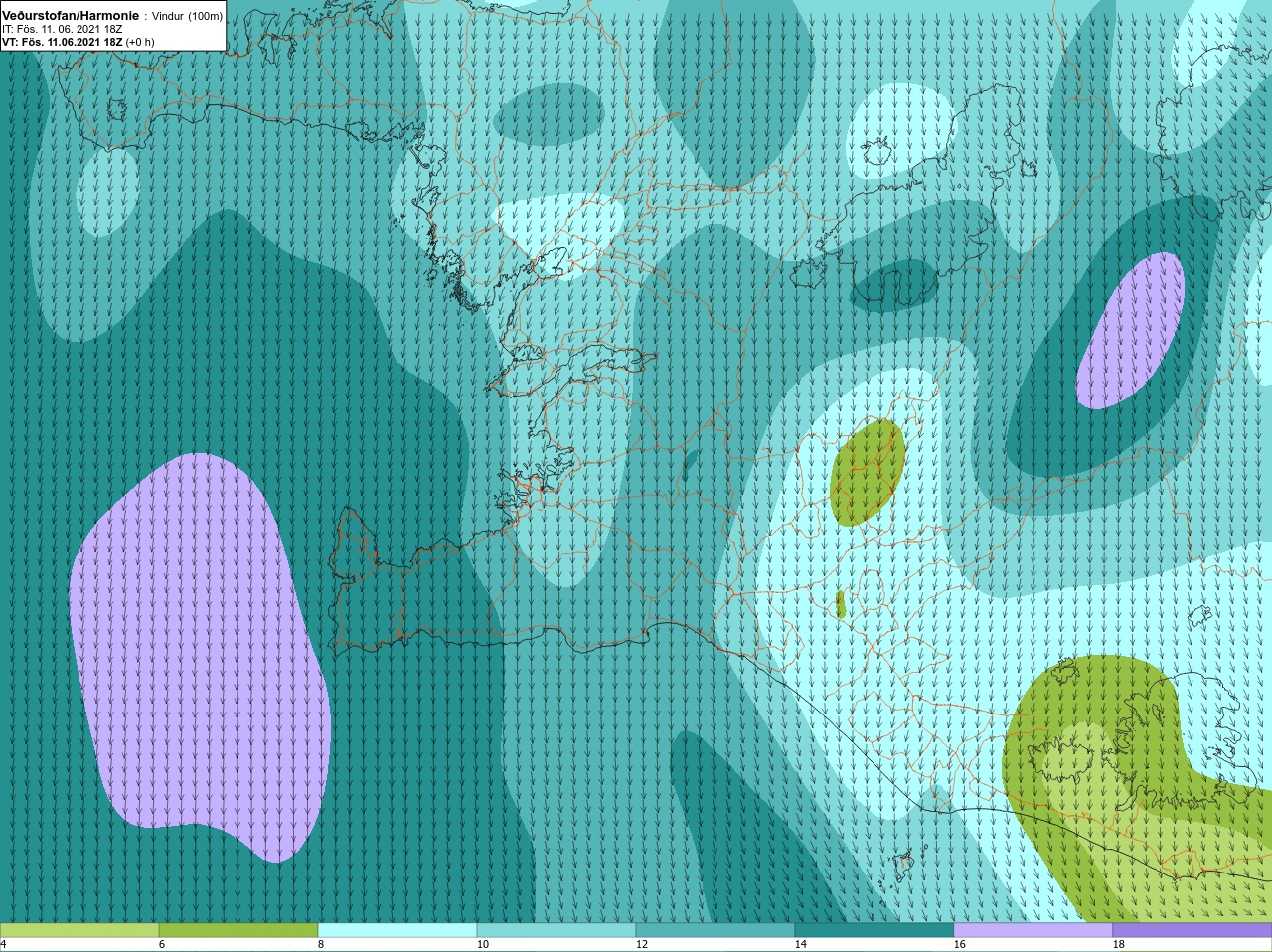Click the small purple wind oval in the northeast
Screen dimensions: 1272x952
[x=1131, y=331]
